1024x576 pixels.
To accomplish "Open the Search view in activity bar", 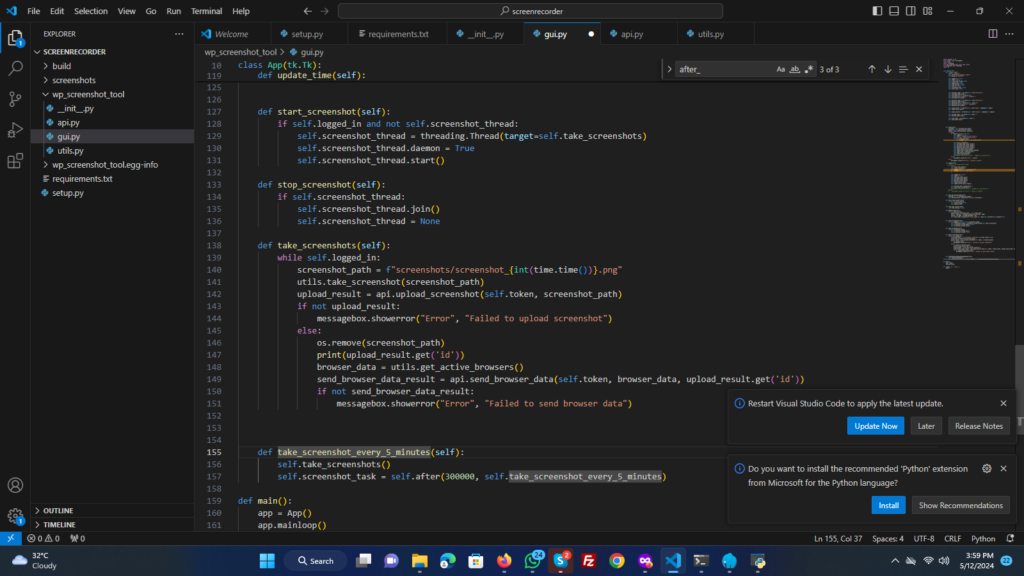I will coord(15,69).
